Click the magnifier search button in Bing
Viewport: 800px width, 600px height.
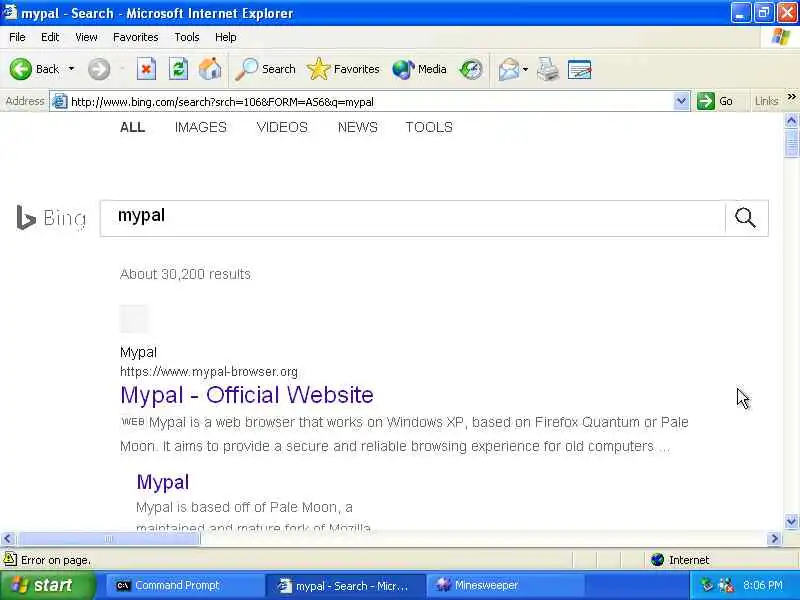(x=745, y=218)
